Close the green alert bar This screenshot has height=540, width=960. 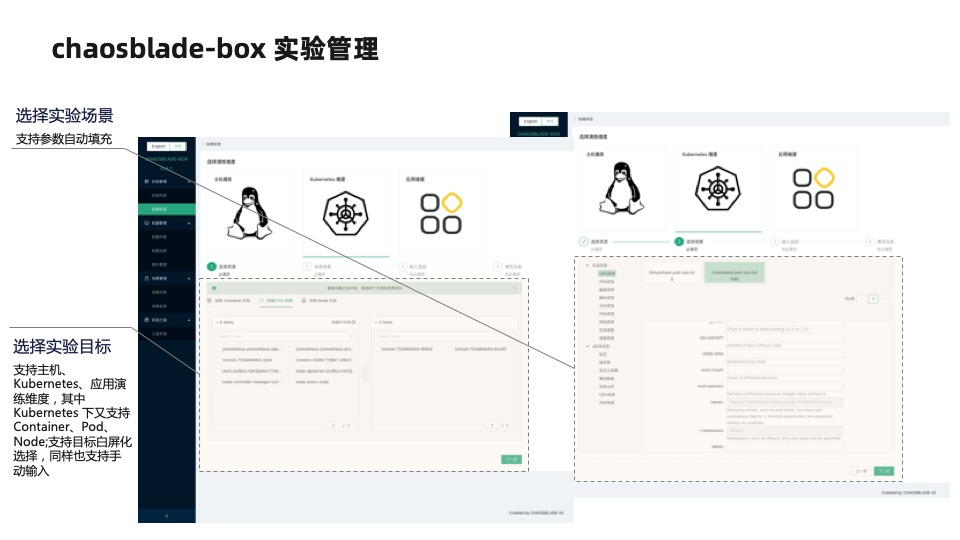[516, 288]
